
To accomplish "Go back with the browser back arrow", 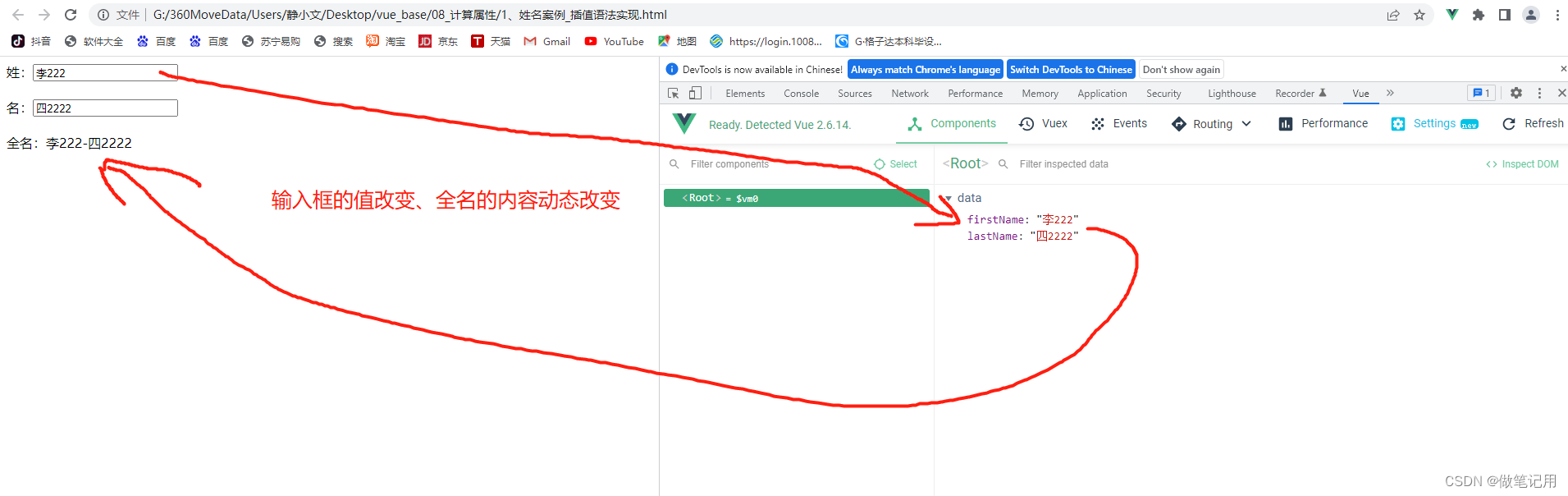I will 18,15.
